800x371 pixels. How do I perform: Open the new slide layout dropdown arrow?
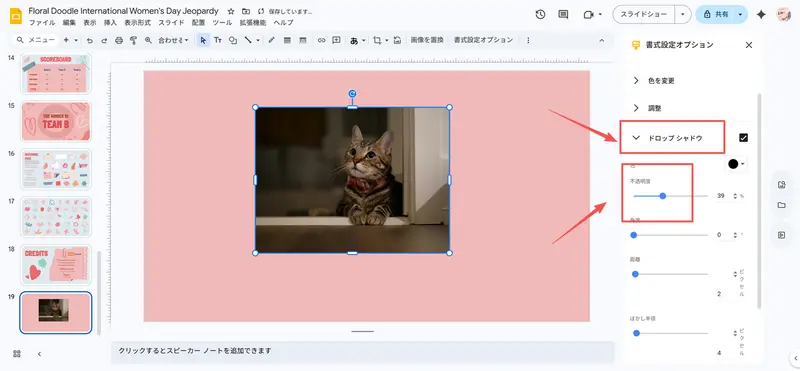(x=76, y=40)
